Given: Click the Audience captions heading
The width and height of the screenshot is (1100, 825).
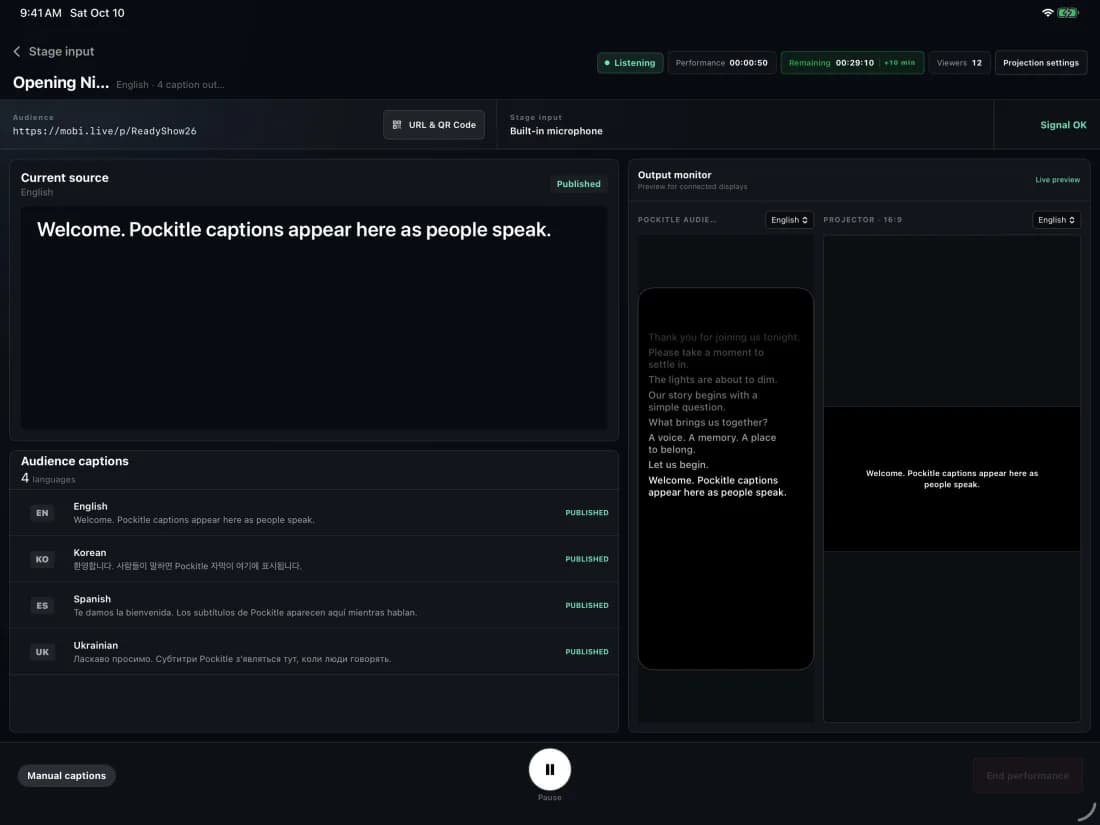Looking at the screenshot, I should click(74, 461).
